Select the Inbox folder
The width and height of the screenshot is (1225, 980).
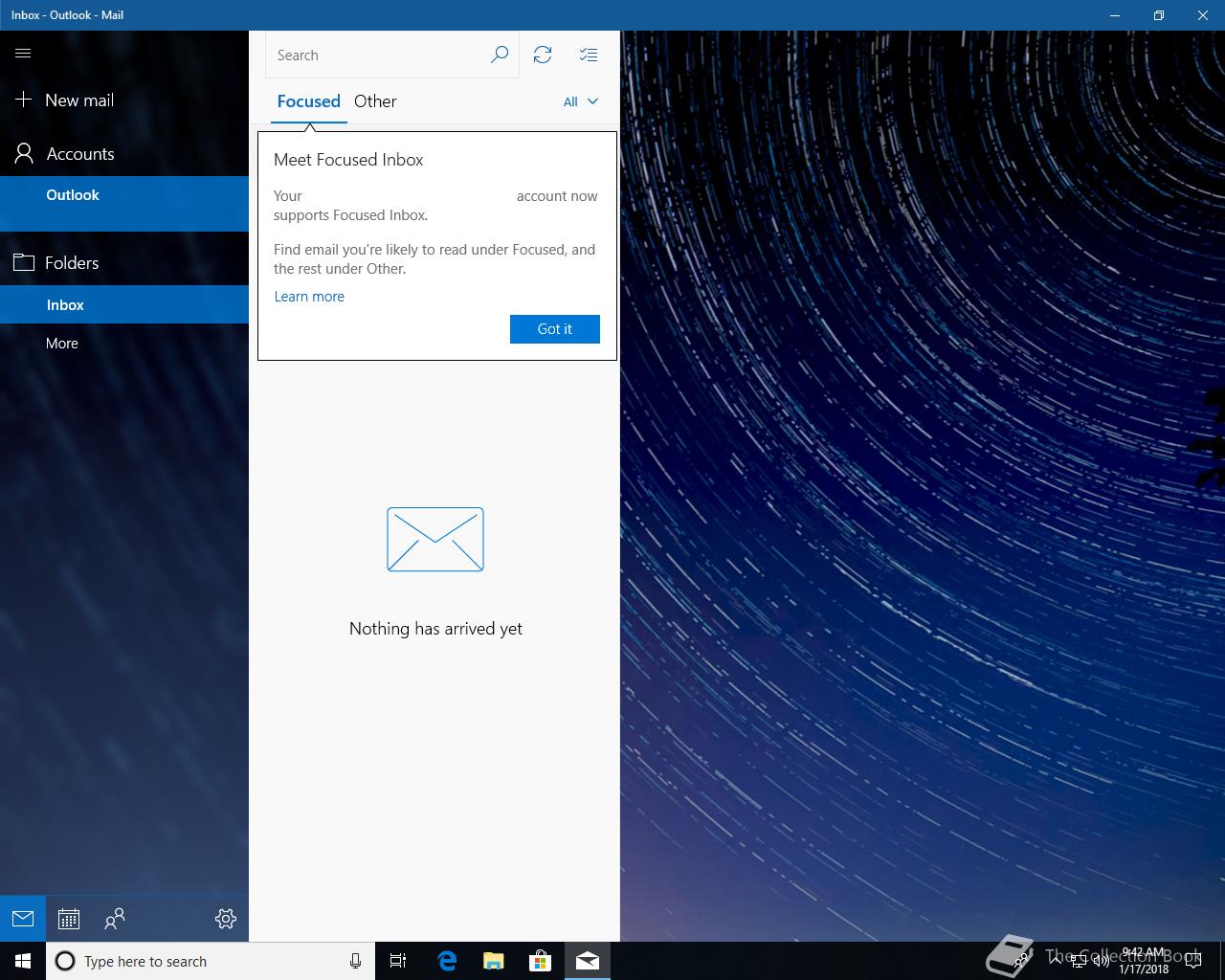pos(124,304)
